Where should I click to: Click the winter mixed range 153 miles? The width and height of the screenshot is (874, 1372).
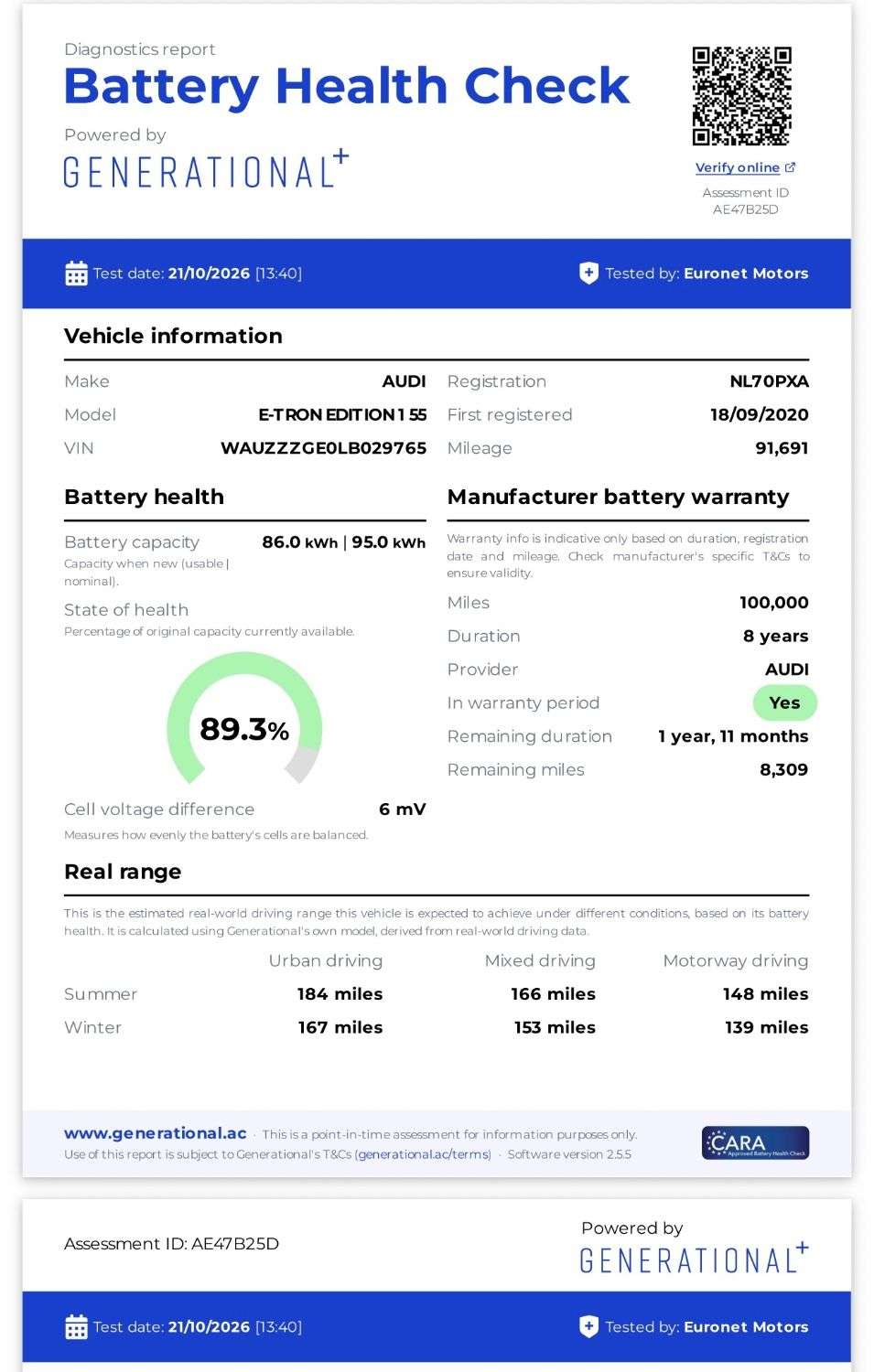tap(555, 1027)
